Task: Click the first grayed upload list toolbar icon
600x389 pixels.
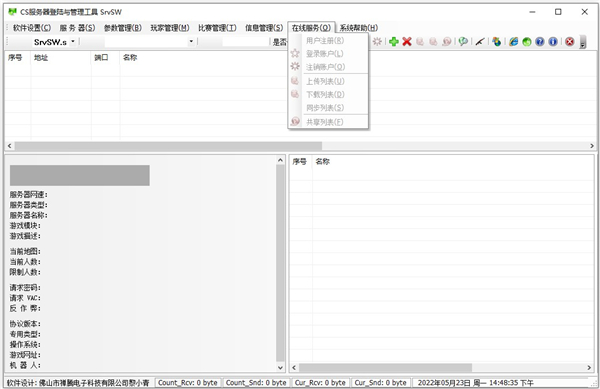Action: tap(420, 42)
